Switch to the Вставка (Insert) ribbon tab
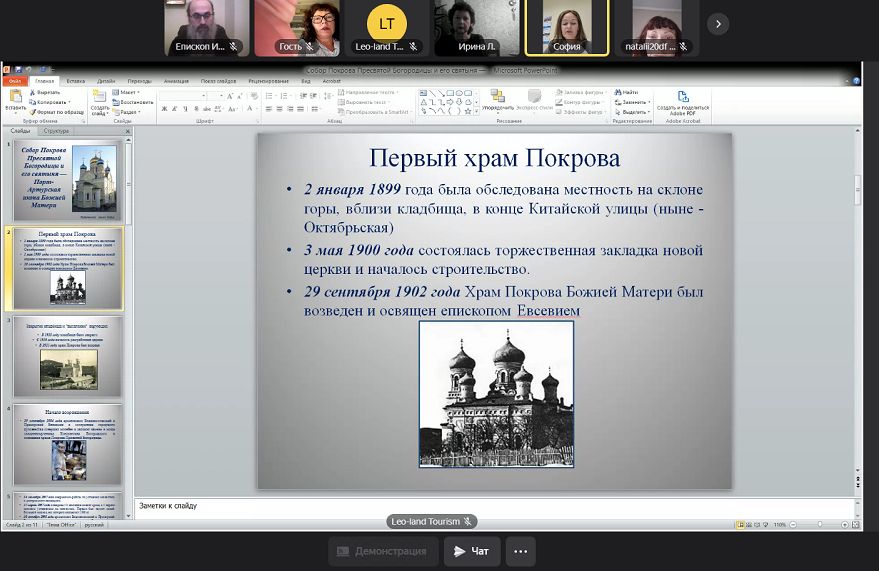The width and height of the screenshot is (879, 571). 76,81
